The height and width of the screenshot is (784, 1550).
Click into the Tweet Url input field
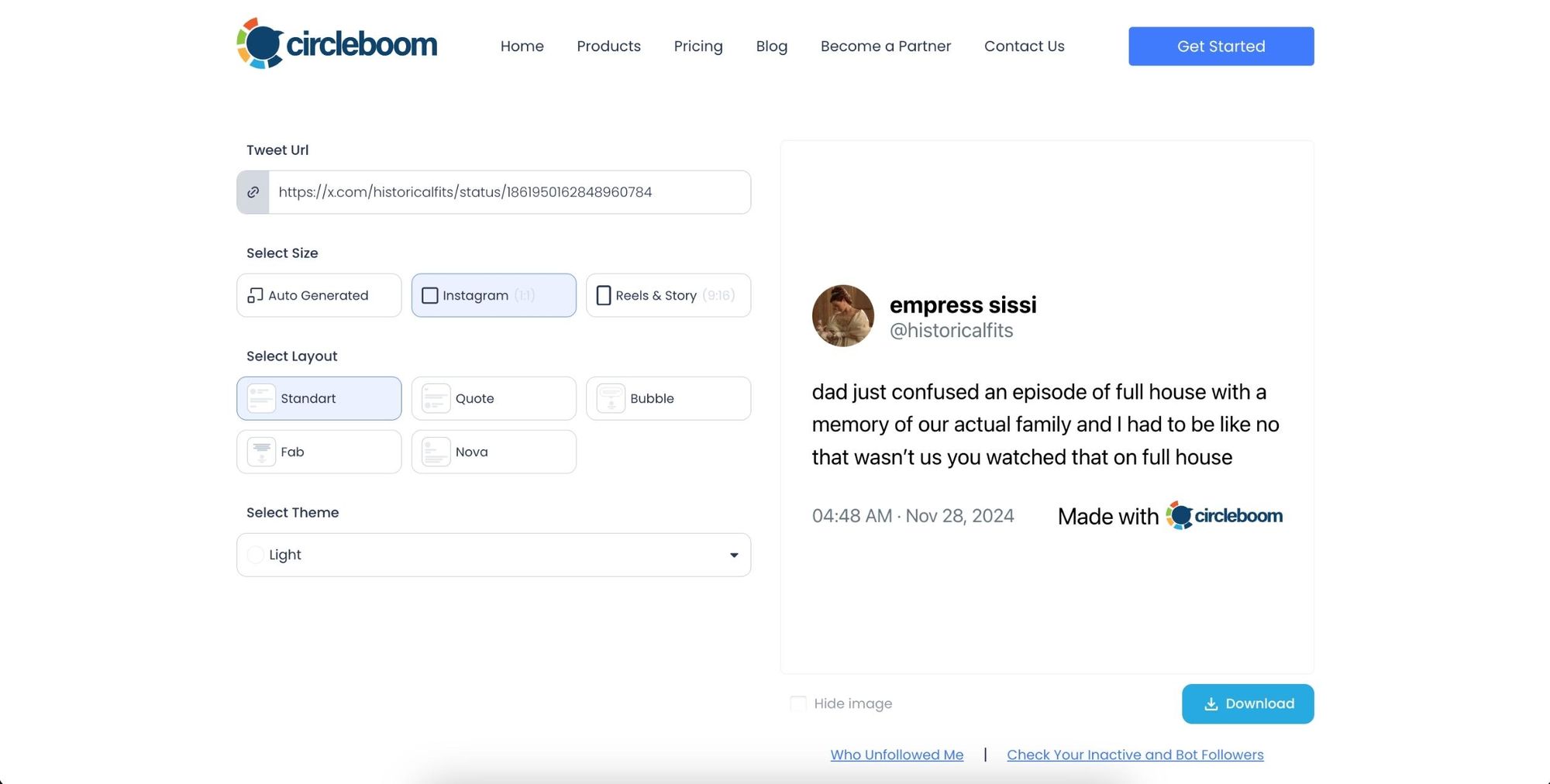click(x=509, y=192)
